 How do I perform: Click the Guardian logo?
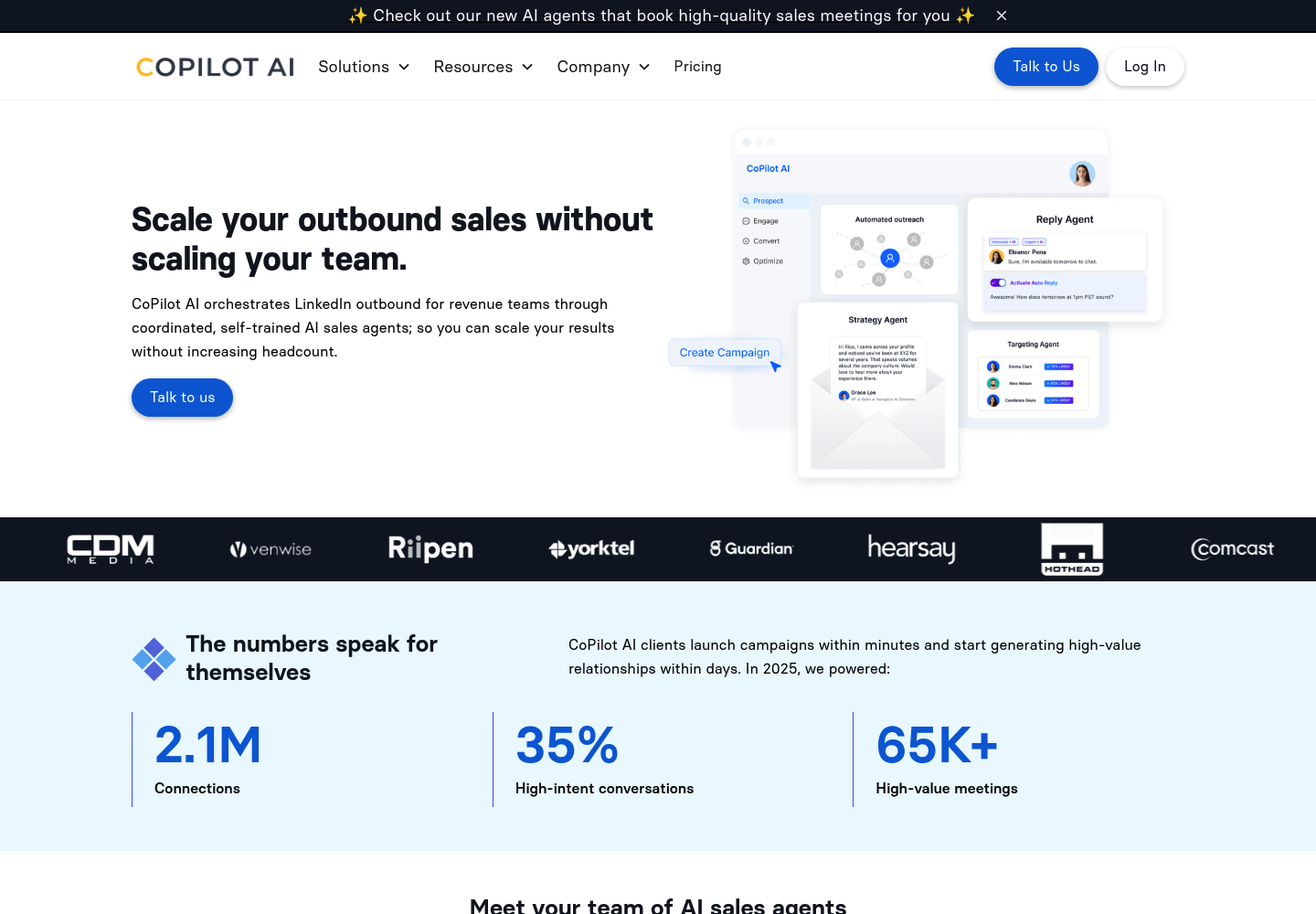pyautogui.click(x=751, y=548)
